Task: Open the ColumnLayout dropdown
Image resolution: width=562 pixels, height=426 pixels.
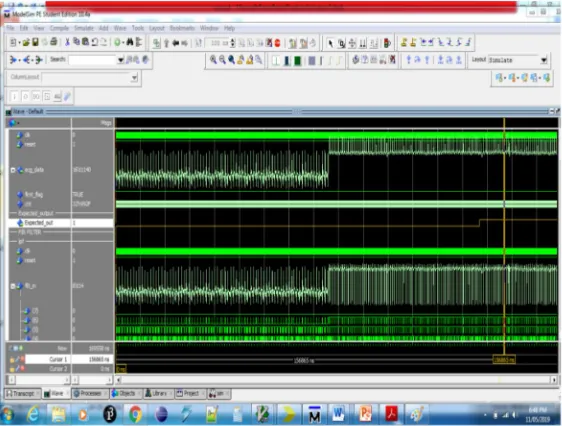Action: [134, 77]
